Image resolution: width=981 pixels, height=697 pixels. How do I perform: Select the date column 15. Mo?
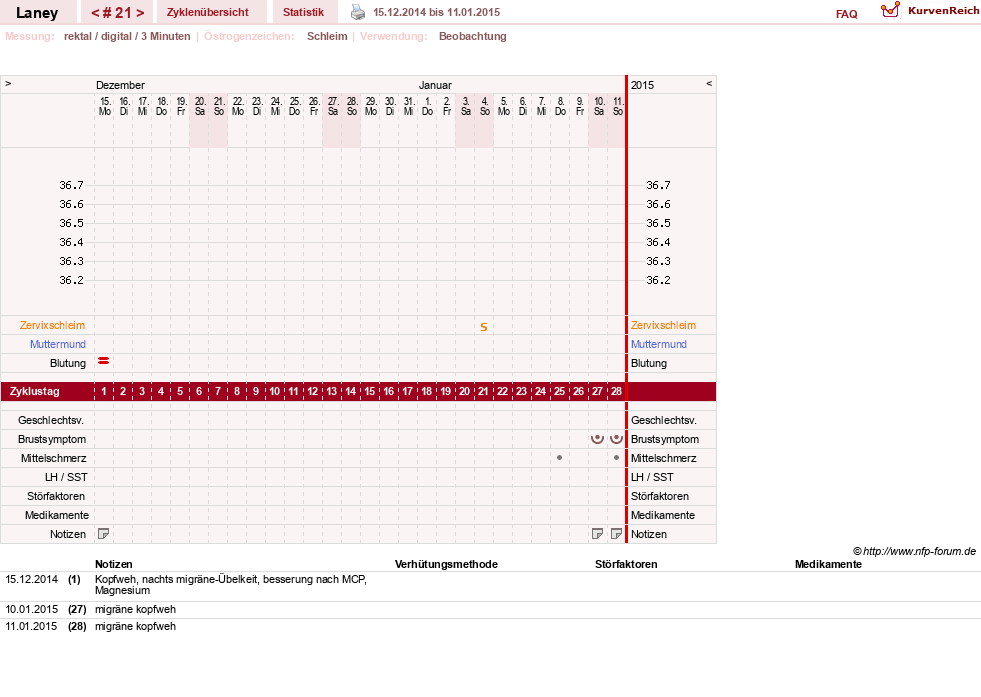point(104,106)
